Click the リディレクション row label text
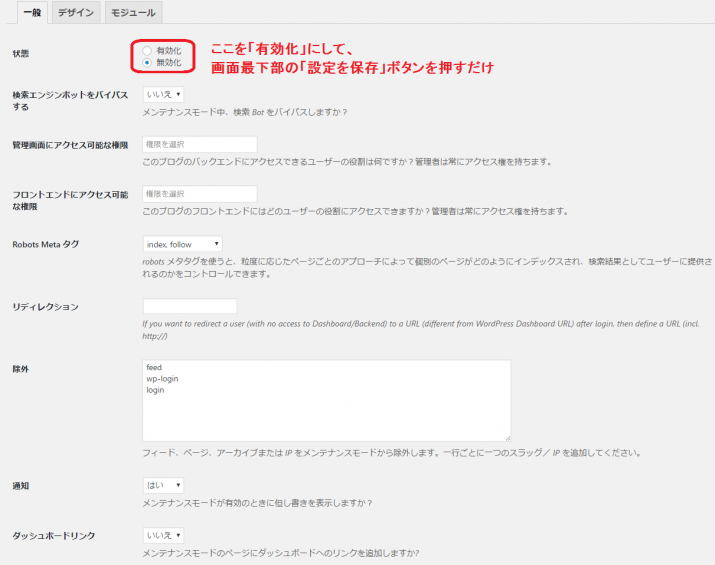The height and width of the screenshot is (565, 715). point(45,306)
